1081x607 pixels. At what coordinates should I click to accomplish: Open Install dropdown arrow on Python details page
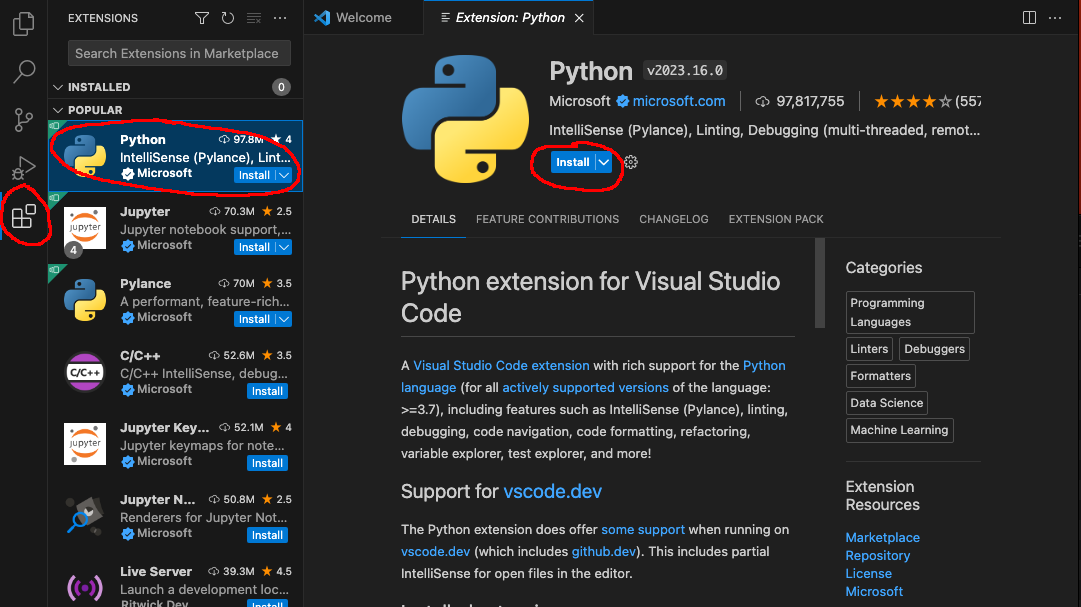click(603, 162)
